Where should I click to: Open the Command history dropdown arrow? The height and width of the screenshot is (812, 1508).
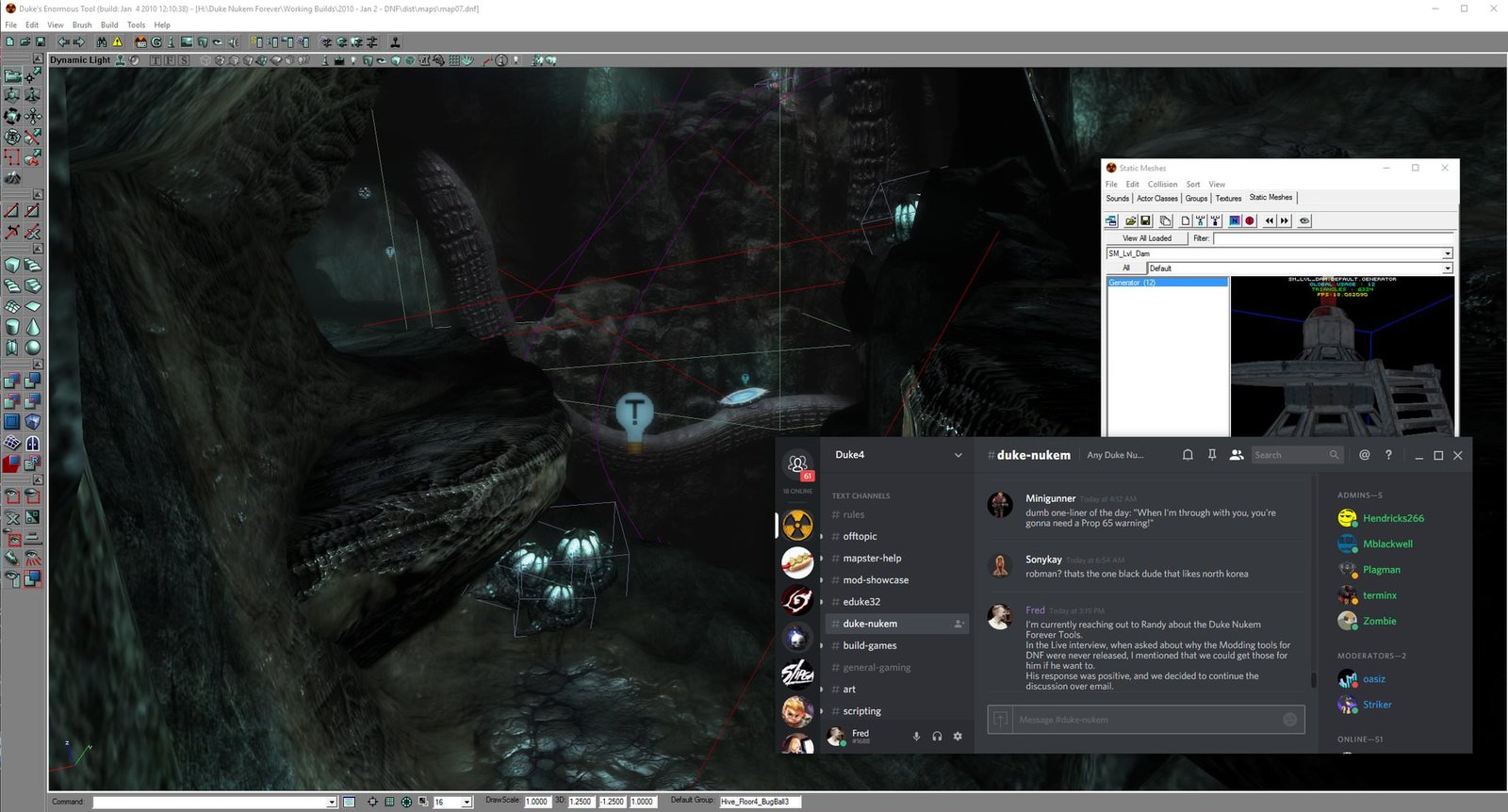(x=332, y=803)
